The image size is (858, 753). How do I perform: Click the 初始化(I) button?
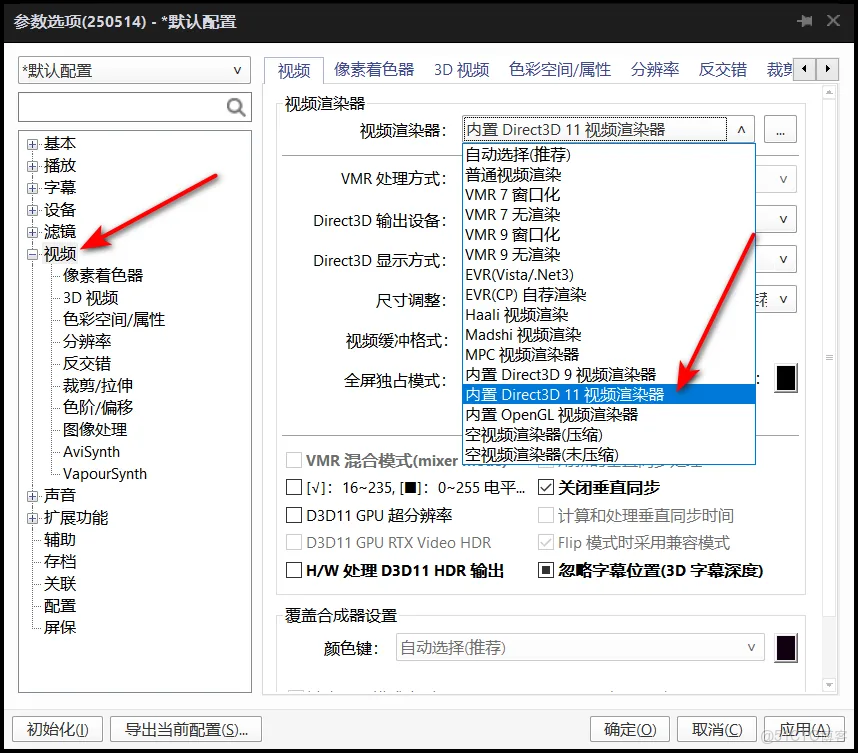pos(56,729)
